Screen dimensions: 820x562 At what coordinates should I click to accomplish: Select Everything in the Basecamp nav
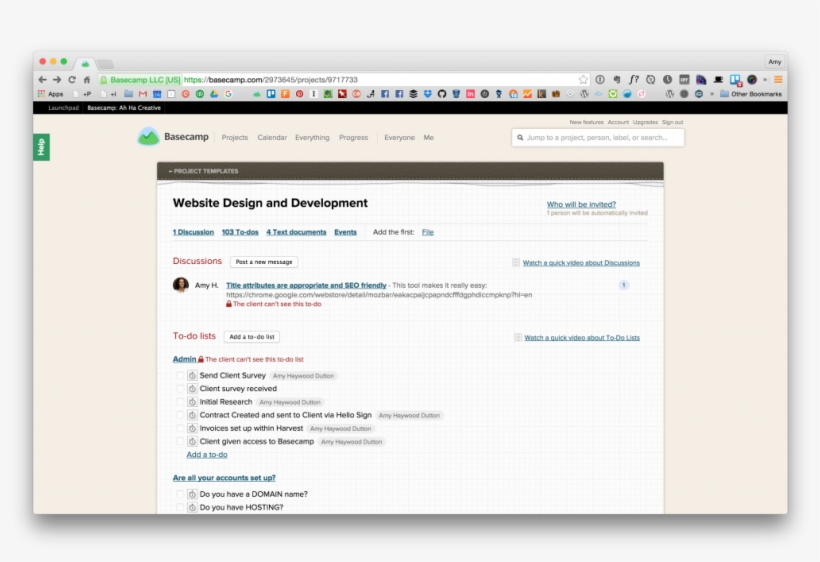(312, 137)
